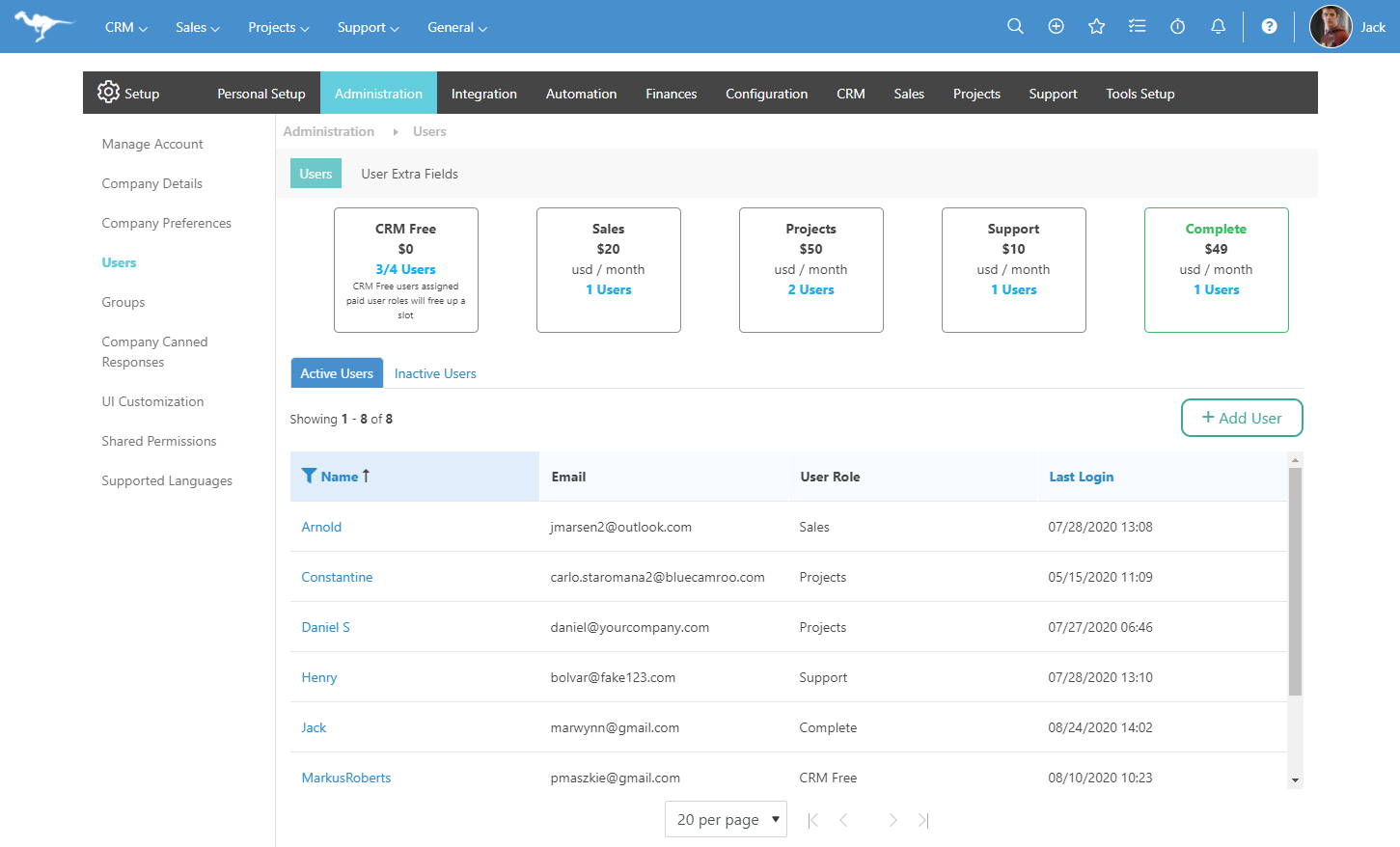Expand the General top menu

(457, 27)
